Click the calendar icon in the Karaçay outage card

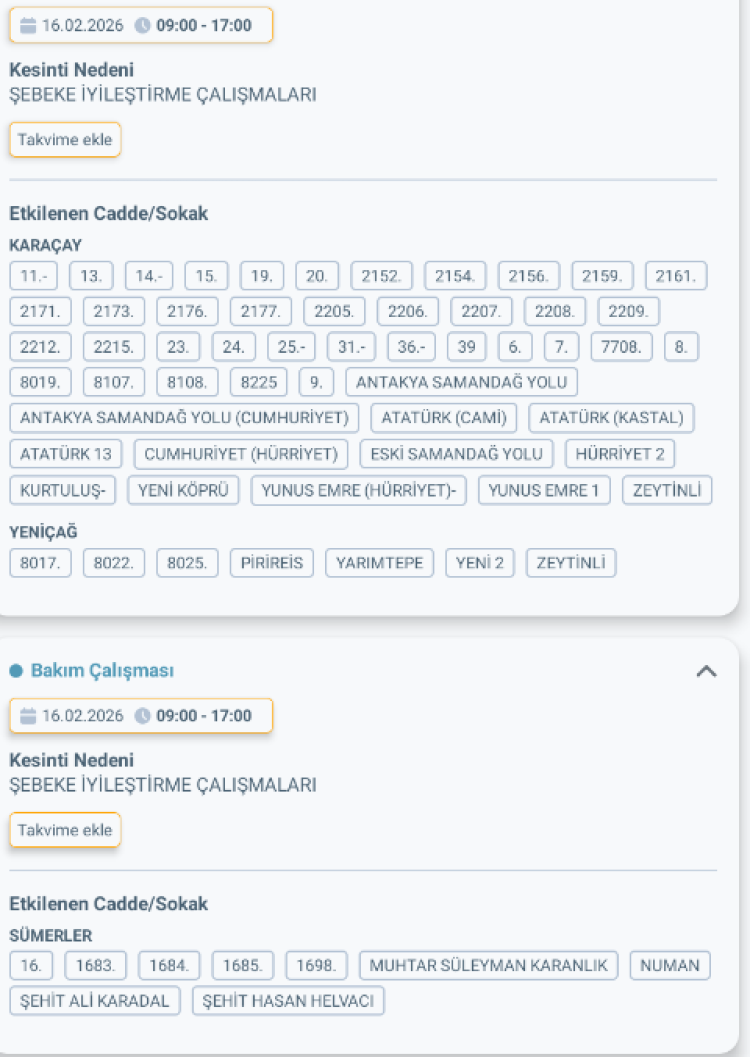[x=27, y=26]
